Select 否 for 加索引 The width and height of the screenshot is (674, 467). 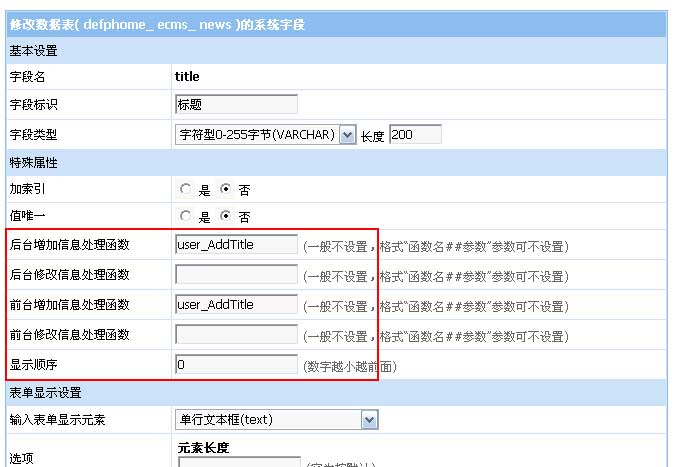(x=226, y=189)
